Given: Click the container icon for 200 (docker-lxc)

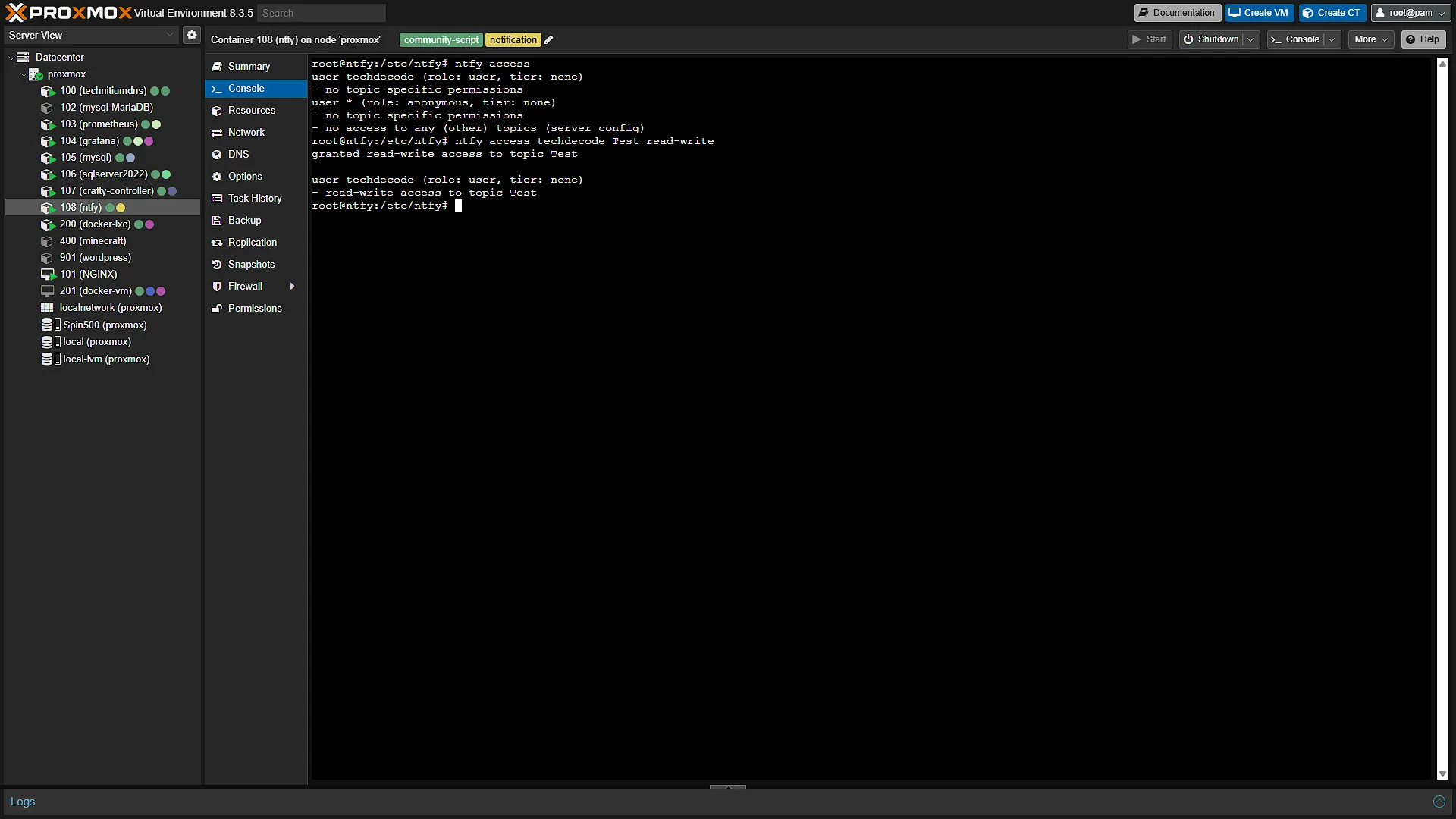Looking at the screenshot, I should click(x=48, y=224).
